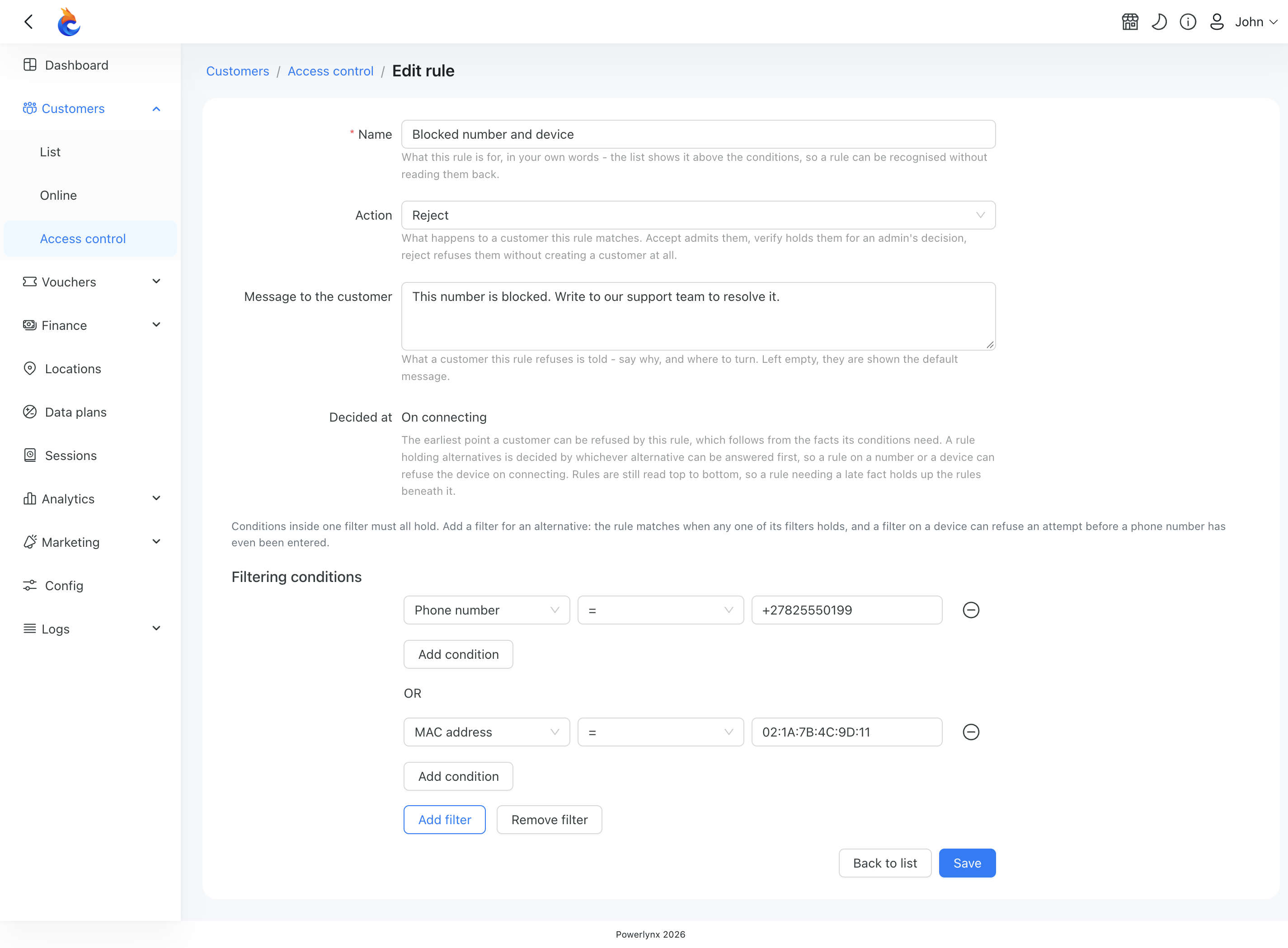The image size is (1288, 948).
Task: Select Access control sidebar item
Action: pyautogui.click(x=90, y=239)
